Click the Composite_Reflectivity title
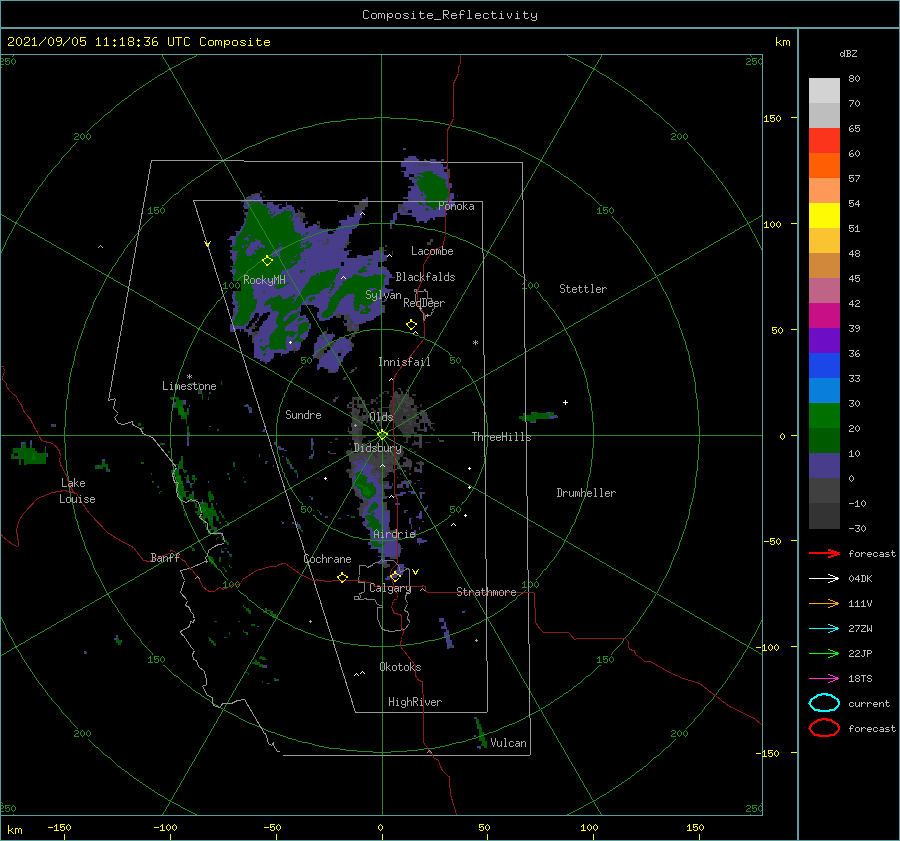This screenshot has height=841, width=900. [450, 15]
